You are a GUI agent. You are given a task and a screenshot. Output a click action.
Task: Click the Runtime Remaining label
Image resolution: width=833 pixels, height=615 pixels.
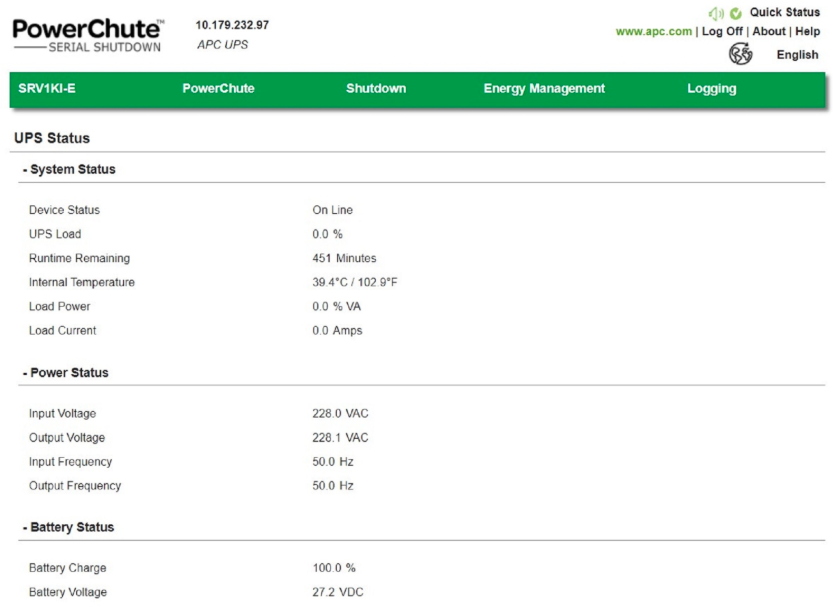click(x=79, y=259)
